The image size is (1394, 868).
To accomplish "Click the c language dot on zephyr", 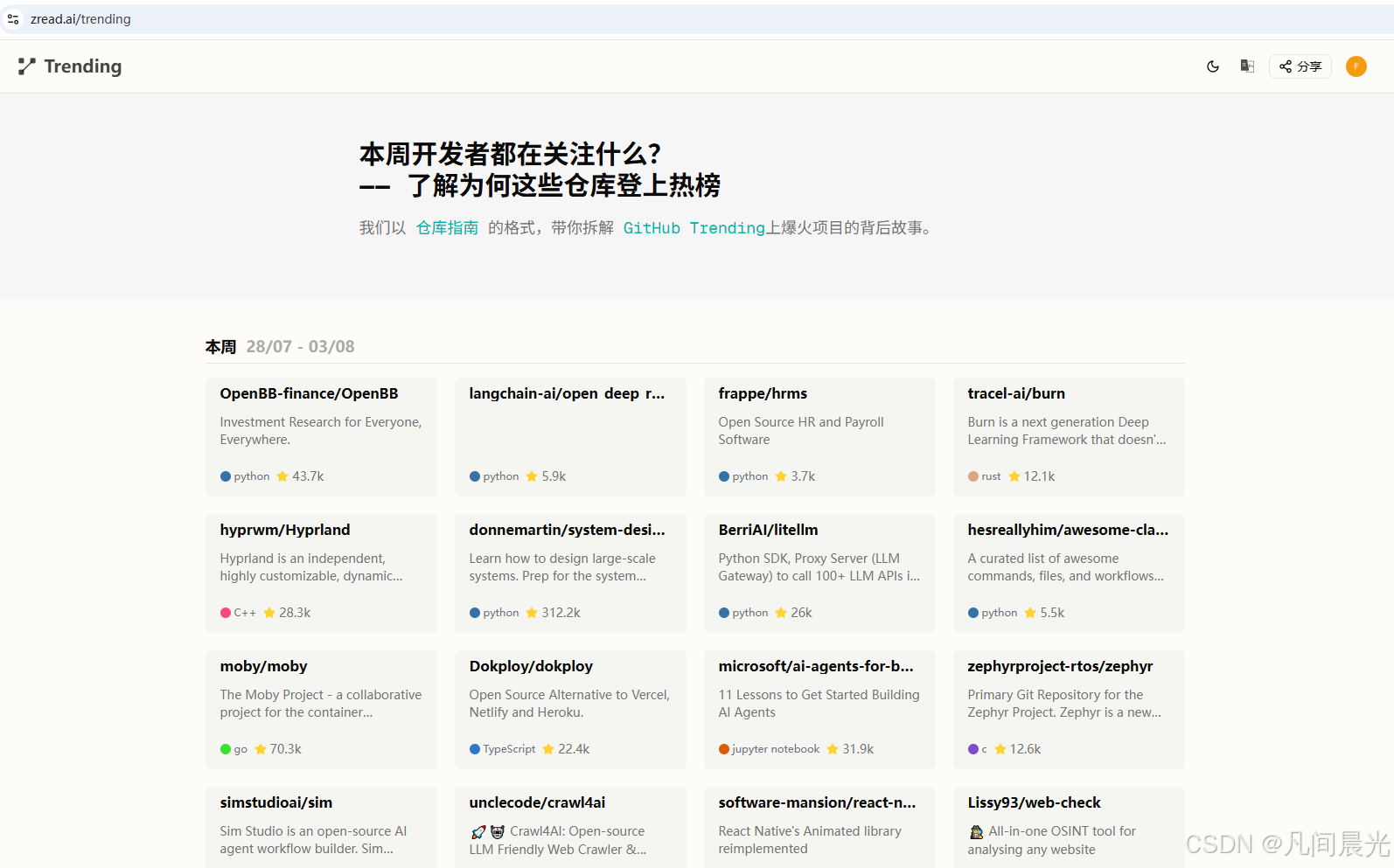I will pyautogui.click(x=973, y=749).
